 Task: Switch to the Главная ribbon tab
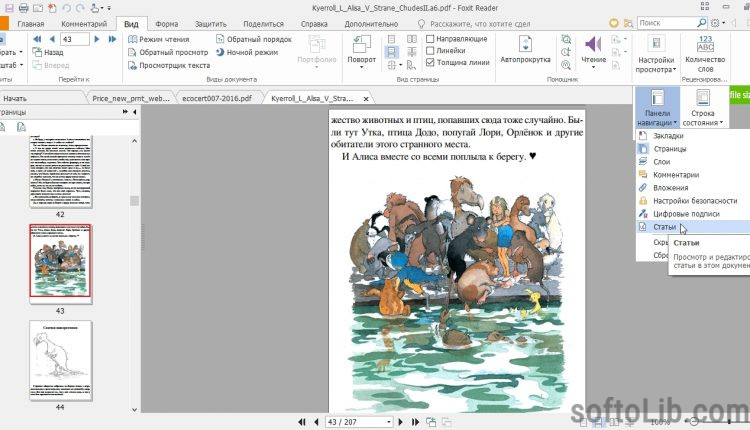click(x=31, y=23)
